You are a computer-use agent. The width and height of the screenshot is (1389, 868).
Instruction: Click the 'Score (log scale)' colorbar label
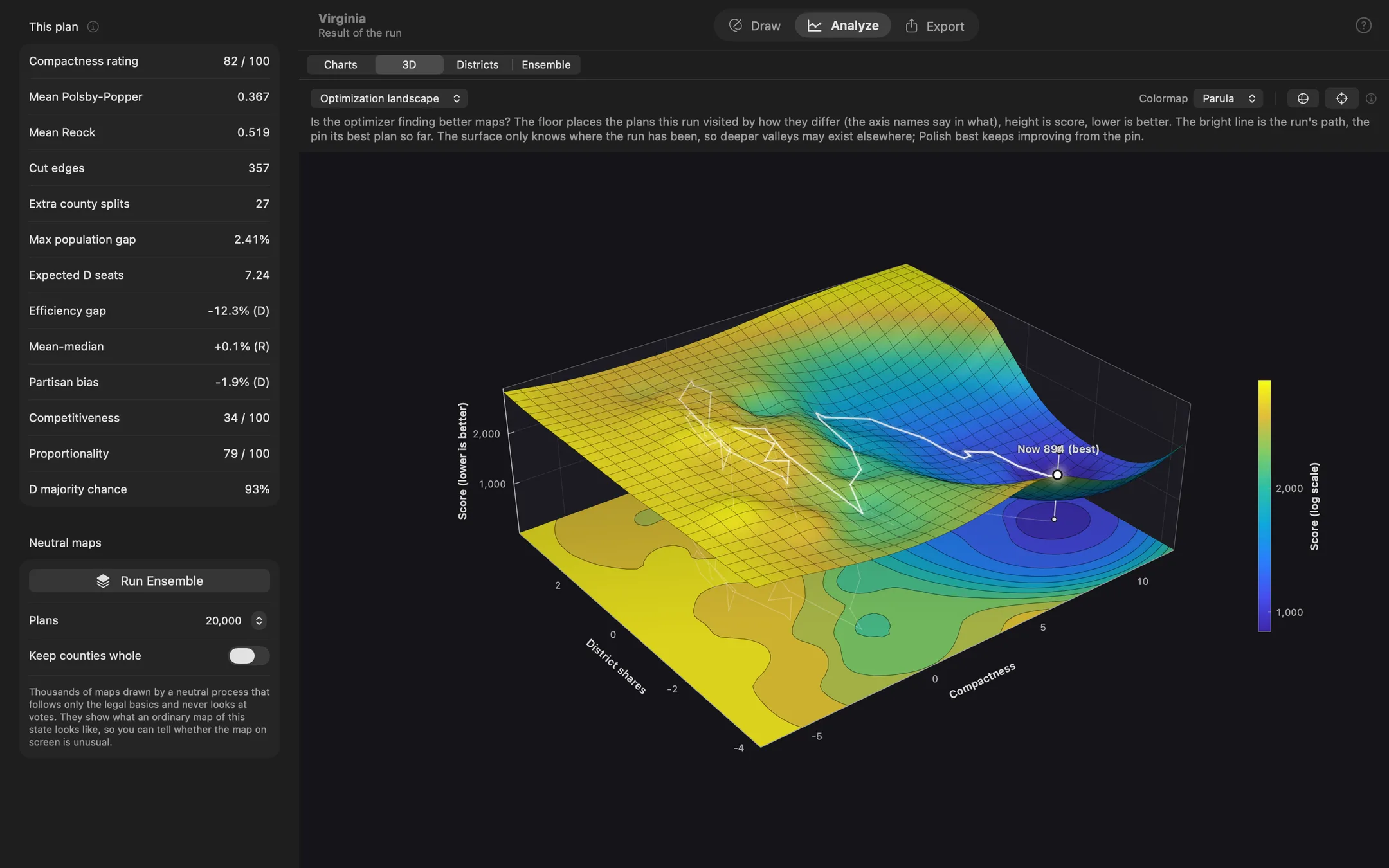pos(1314,506)
